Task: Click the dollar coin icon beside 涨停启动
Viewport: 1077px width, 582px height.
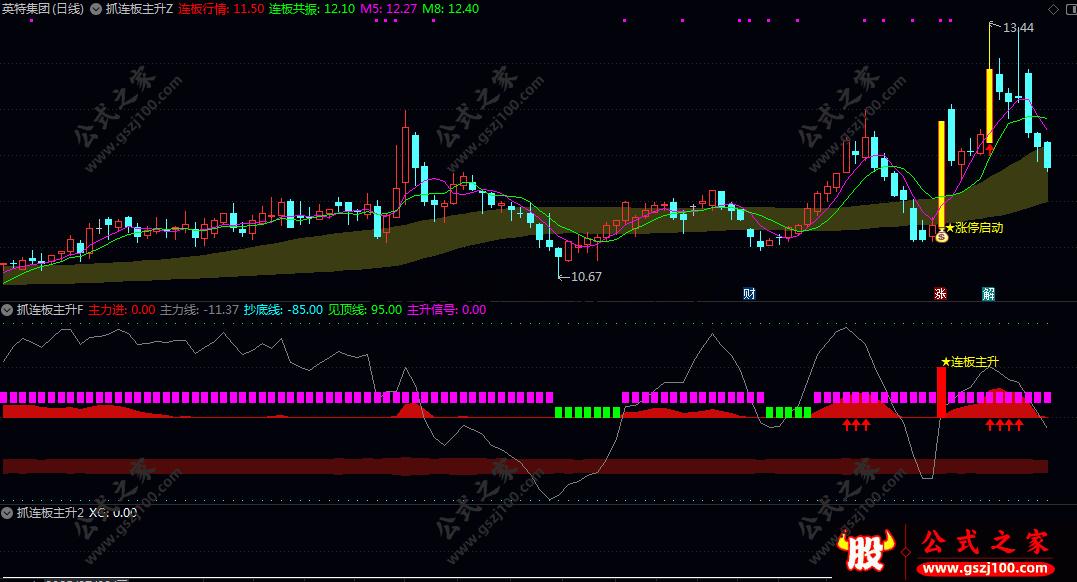Action: (941, 236)
